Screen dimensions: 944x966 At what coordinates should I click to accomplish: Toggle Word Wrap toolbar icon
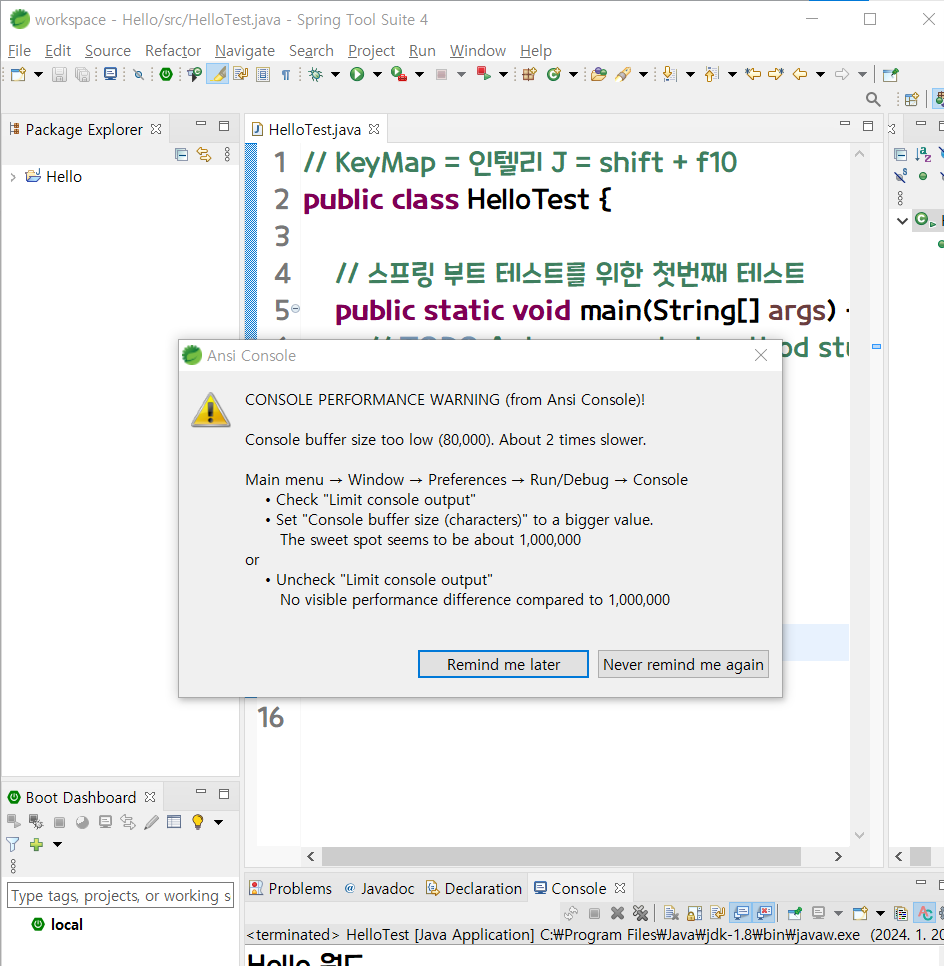tap(240, 75)
